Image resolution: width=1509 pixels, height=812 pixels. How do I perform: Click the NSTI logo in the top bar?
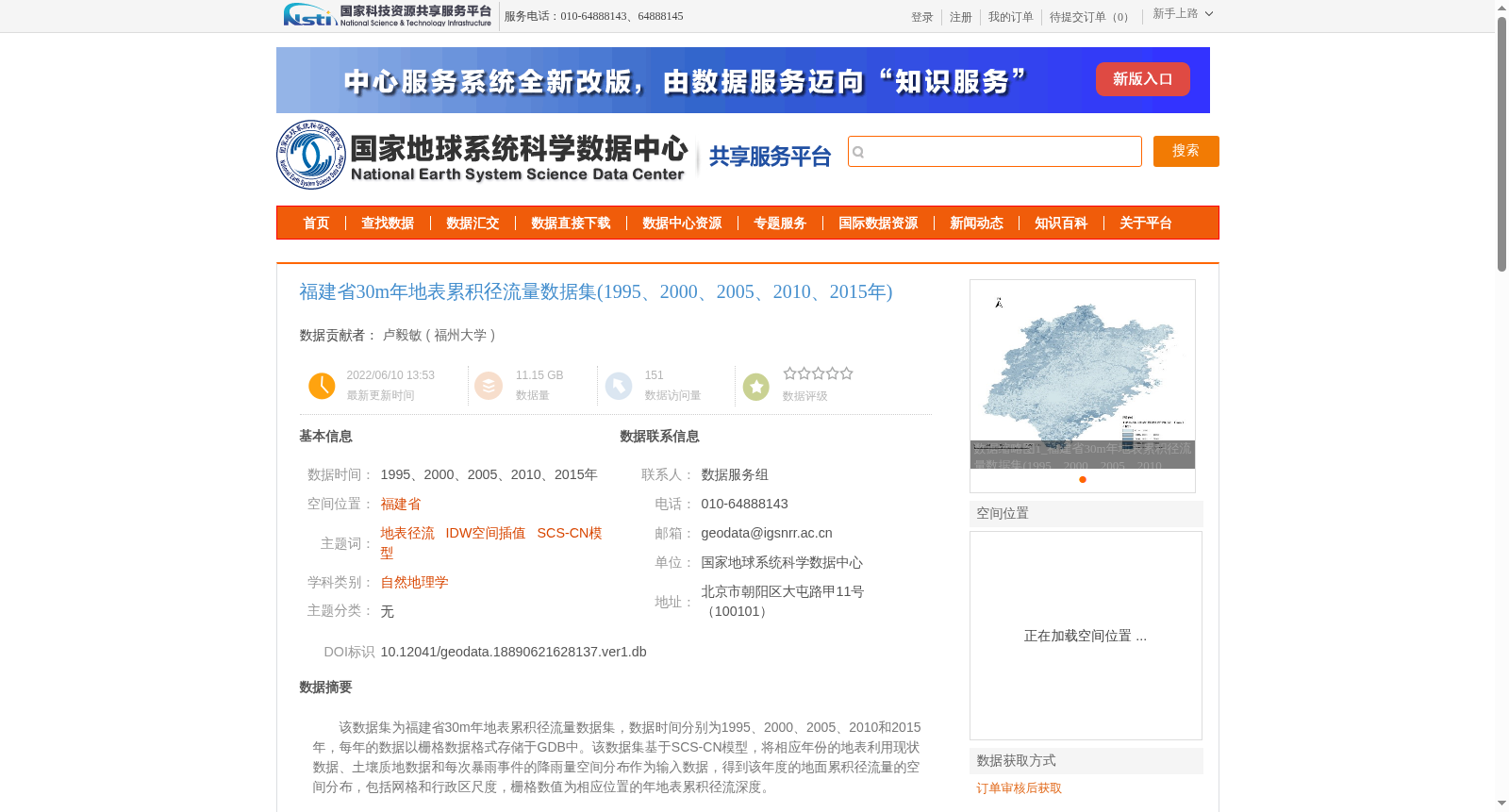[388, 14]
